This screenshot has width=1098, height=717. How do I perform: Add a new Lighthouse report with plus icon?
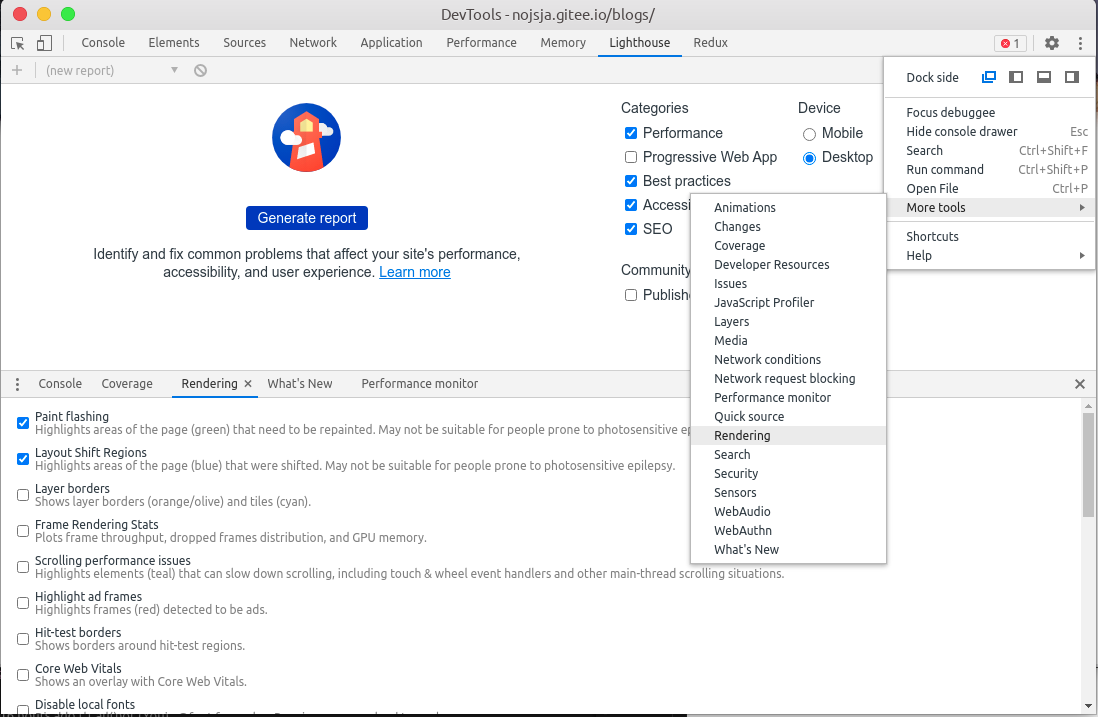16,70
